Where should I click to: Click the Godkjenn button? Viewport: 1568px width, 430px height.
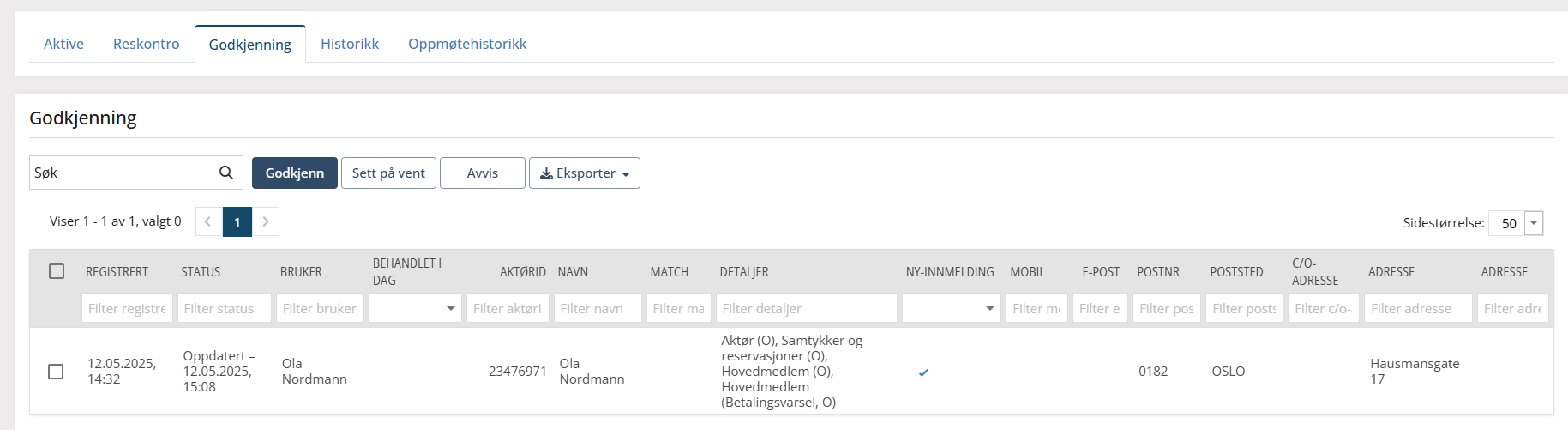(x=295, y=173)
